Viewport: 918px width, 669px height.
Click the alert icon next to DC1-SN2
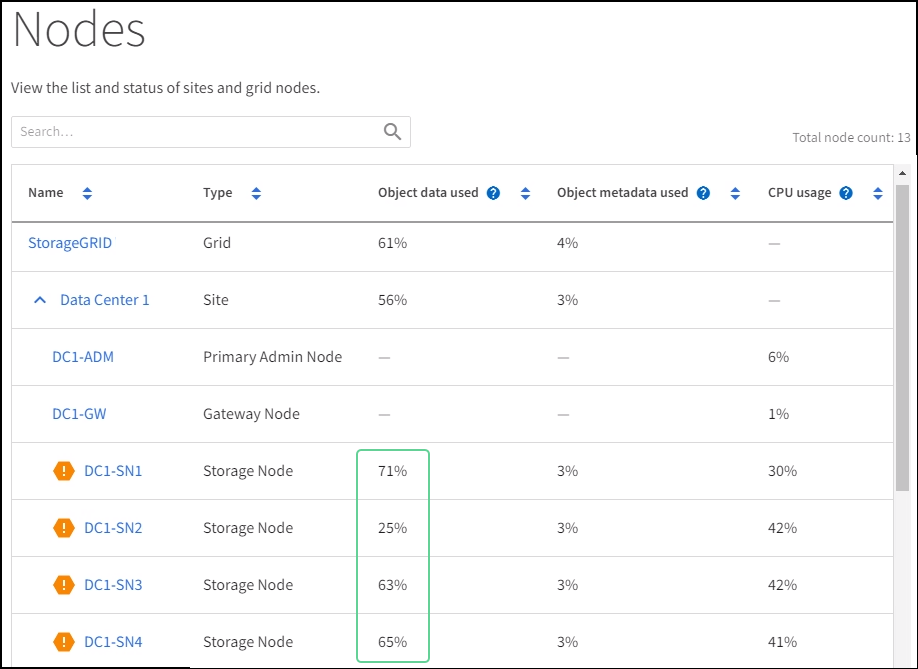tap(64, 528)
